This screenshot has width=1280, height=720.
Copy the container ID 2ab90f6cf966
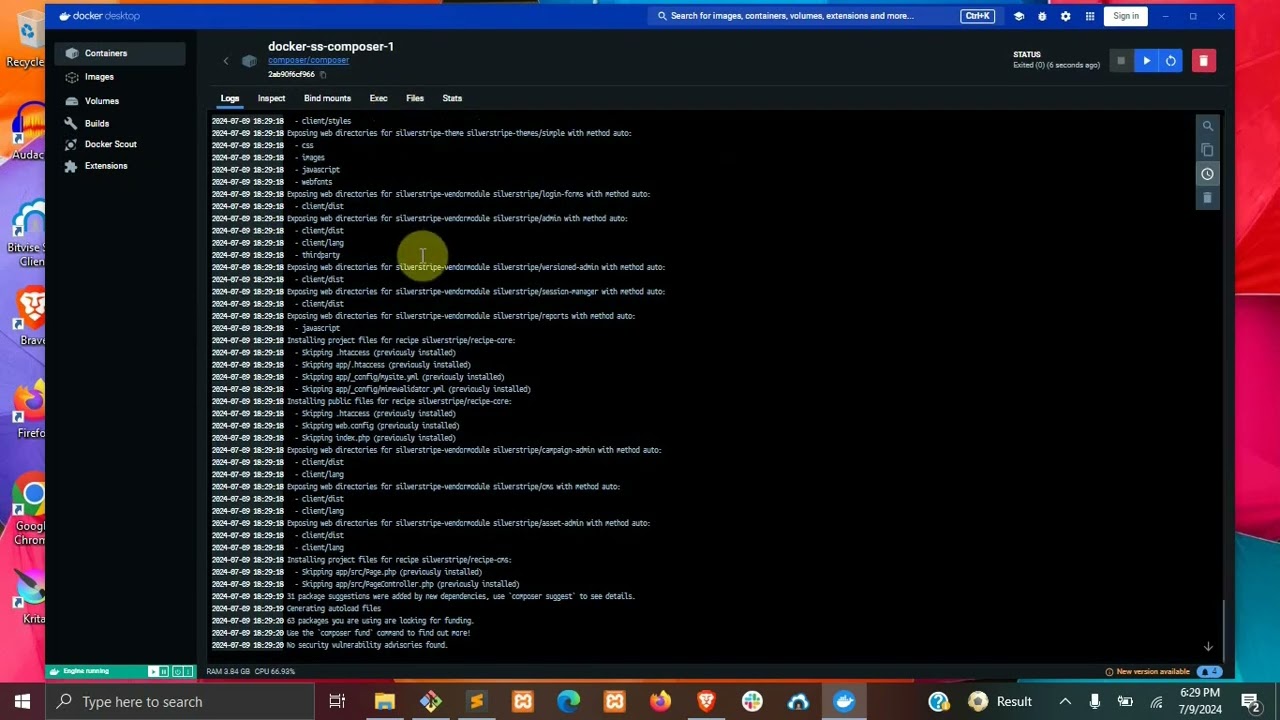323,75
